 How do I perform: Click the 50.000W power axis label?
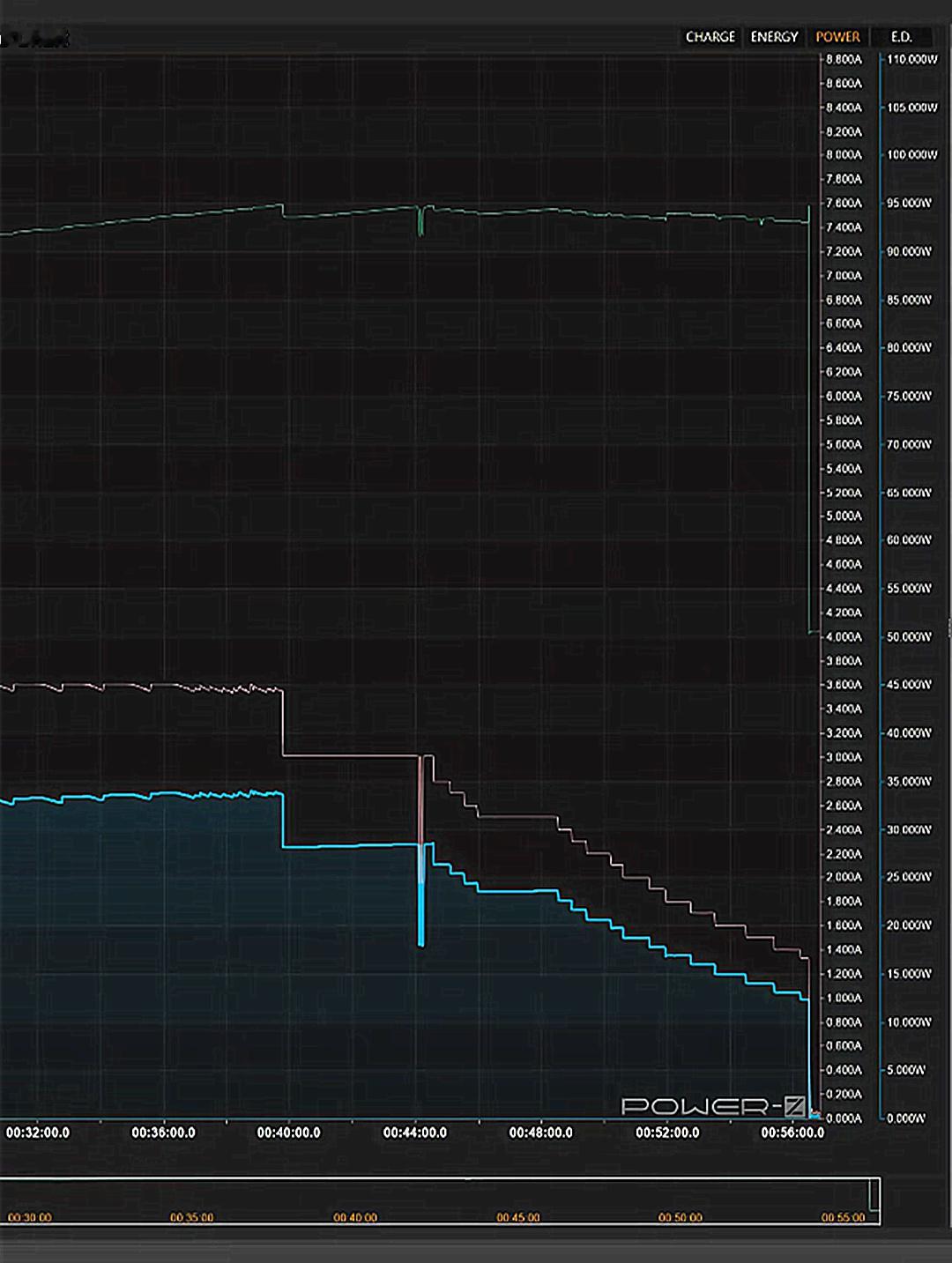pyautogui.click(x=910, y=637)
